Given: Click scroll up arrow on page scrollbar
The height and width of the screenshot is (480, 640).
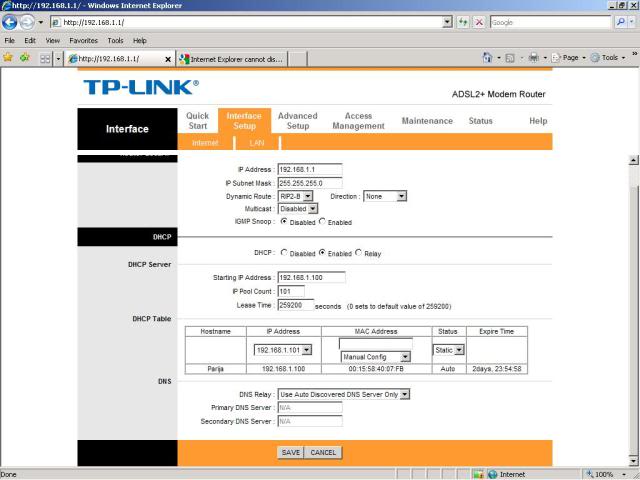Looking at the screenshot, I should pyautogui.click(x=633, y=160).
